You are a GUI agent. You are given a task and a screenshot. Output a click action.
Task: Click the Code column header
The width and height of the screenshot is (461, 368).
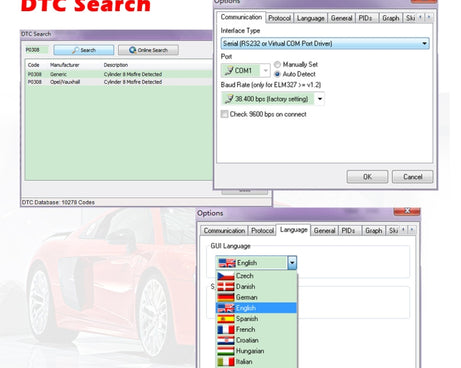(34, 65)
